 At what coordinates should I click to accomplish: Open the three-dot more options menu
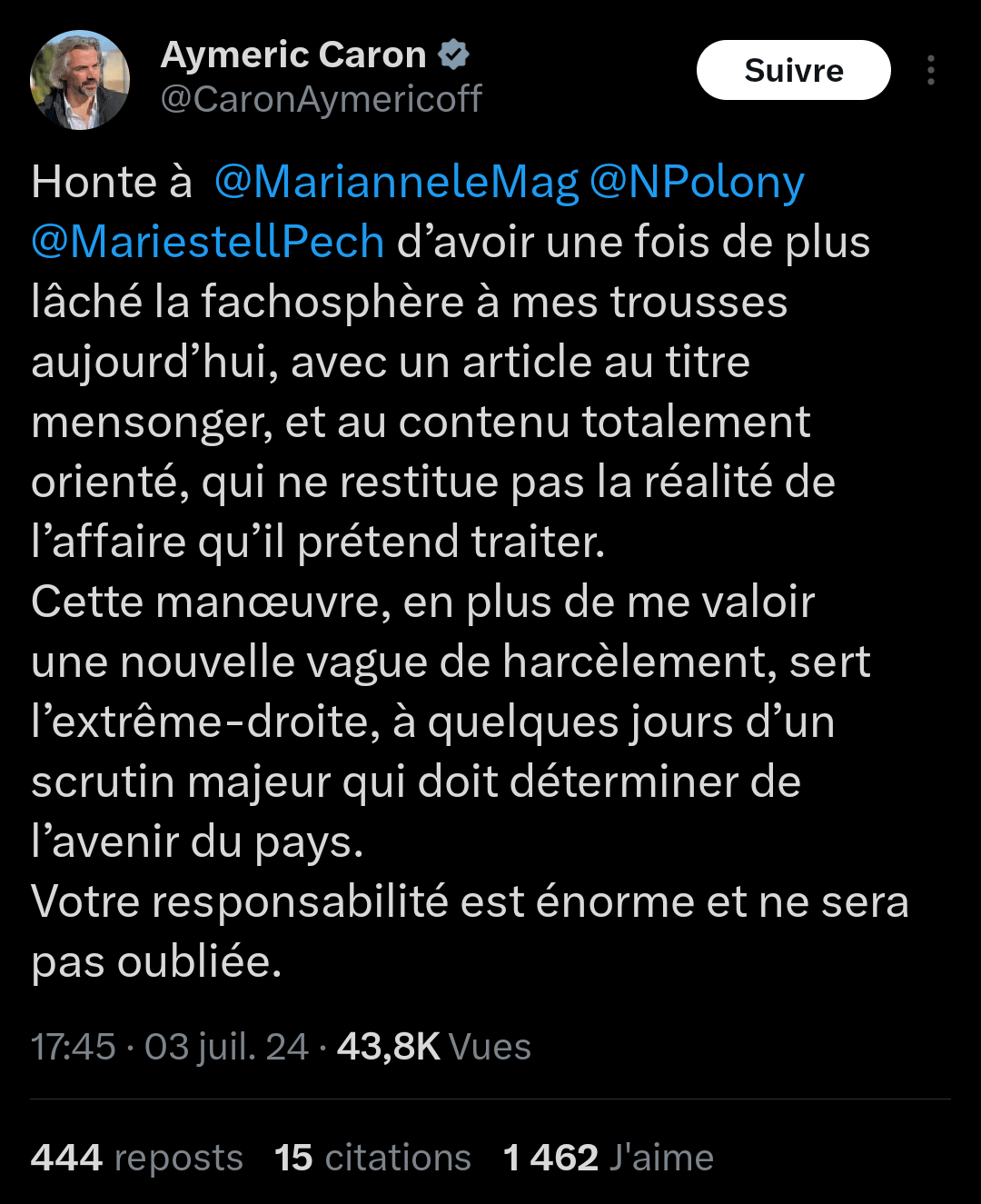(x=930, y=70)
